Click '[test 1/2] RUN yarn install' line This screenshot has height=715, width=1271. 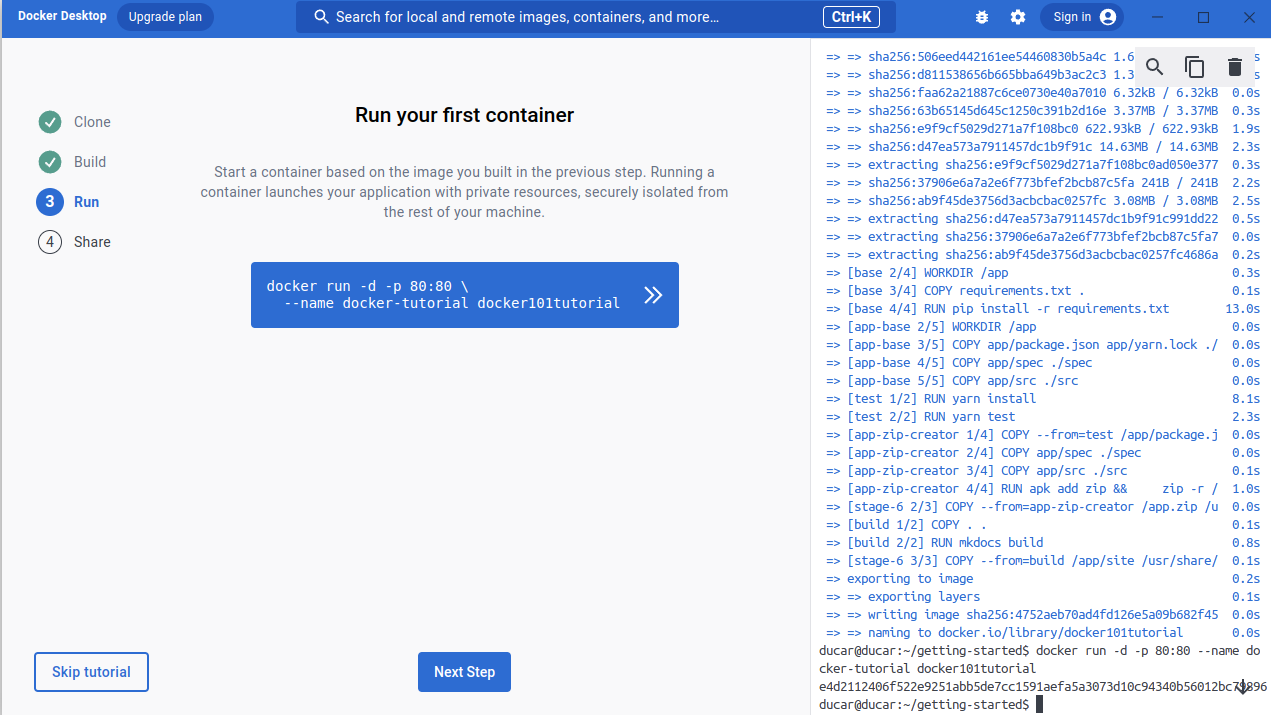1043,399
